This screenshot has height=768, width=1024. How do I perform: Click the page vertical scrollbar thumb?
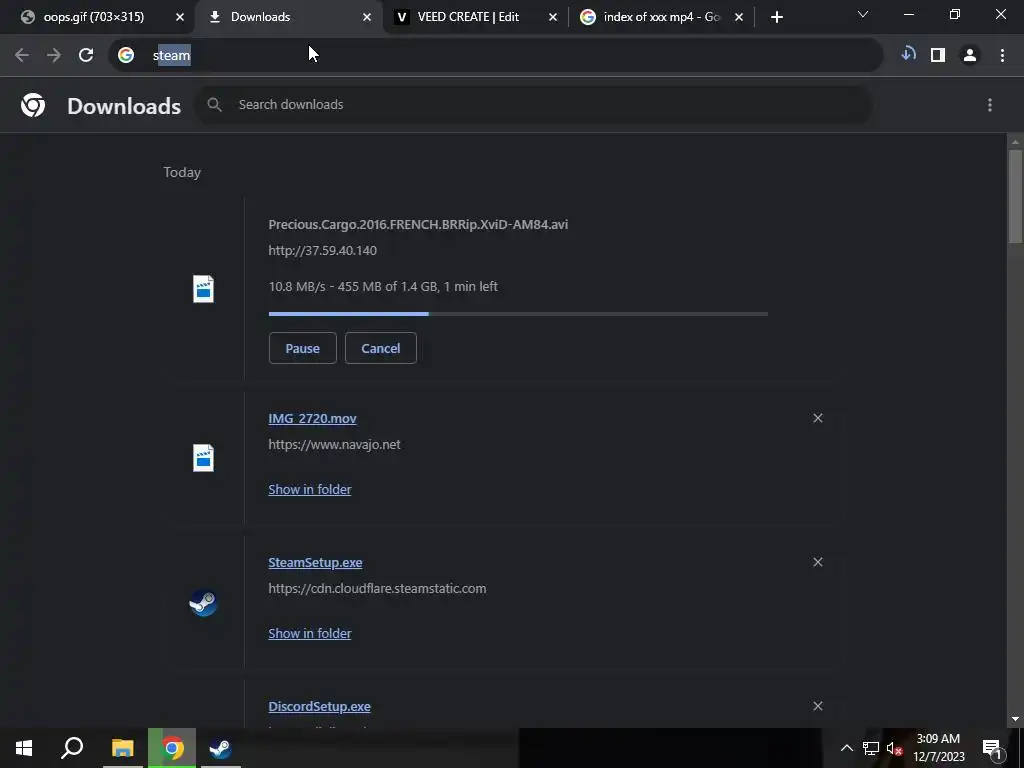coord(1015,196)
